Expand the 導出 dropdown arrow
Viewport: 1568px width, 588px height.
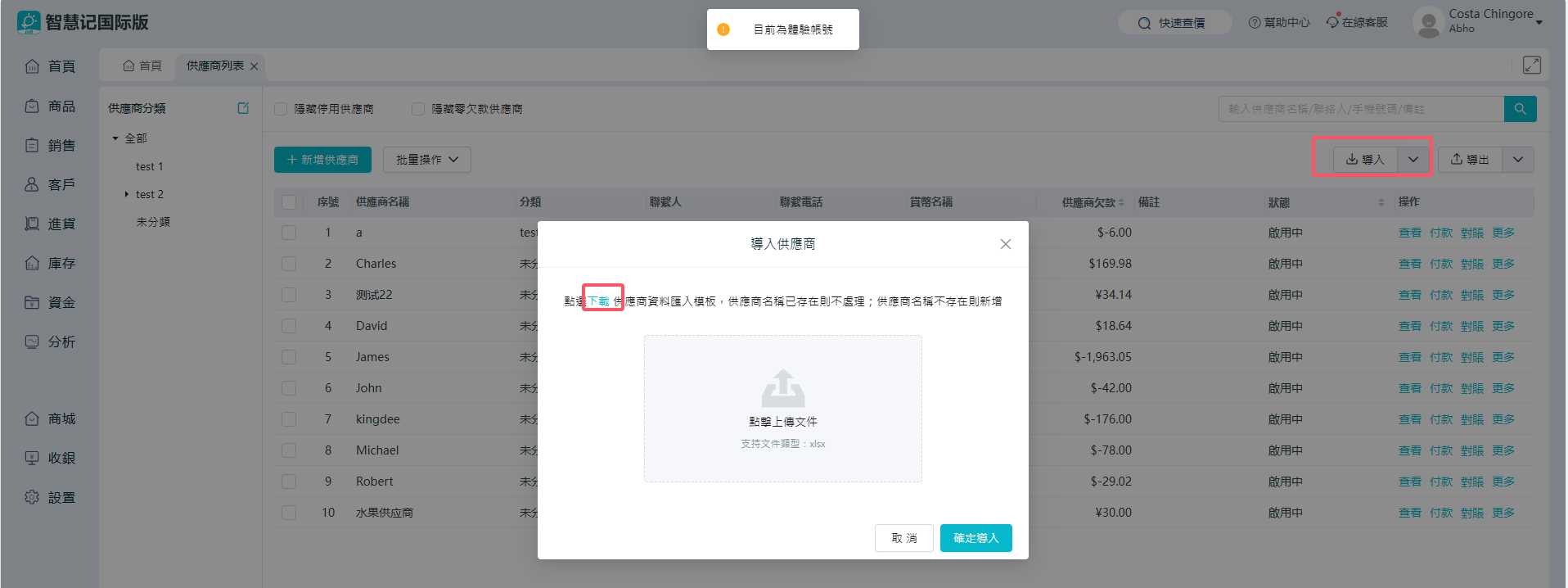tap(1517, 160)
